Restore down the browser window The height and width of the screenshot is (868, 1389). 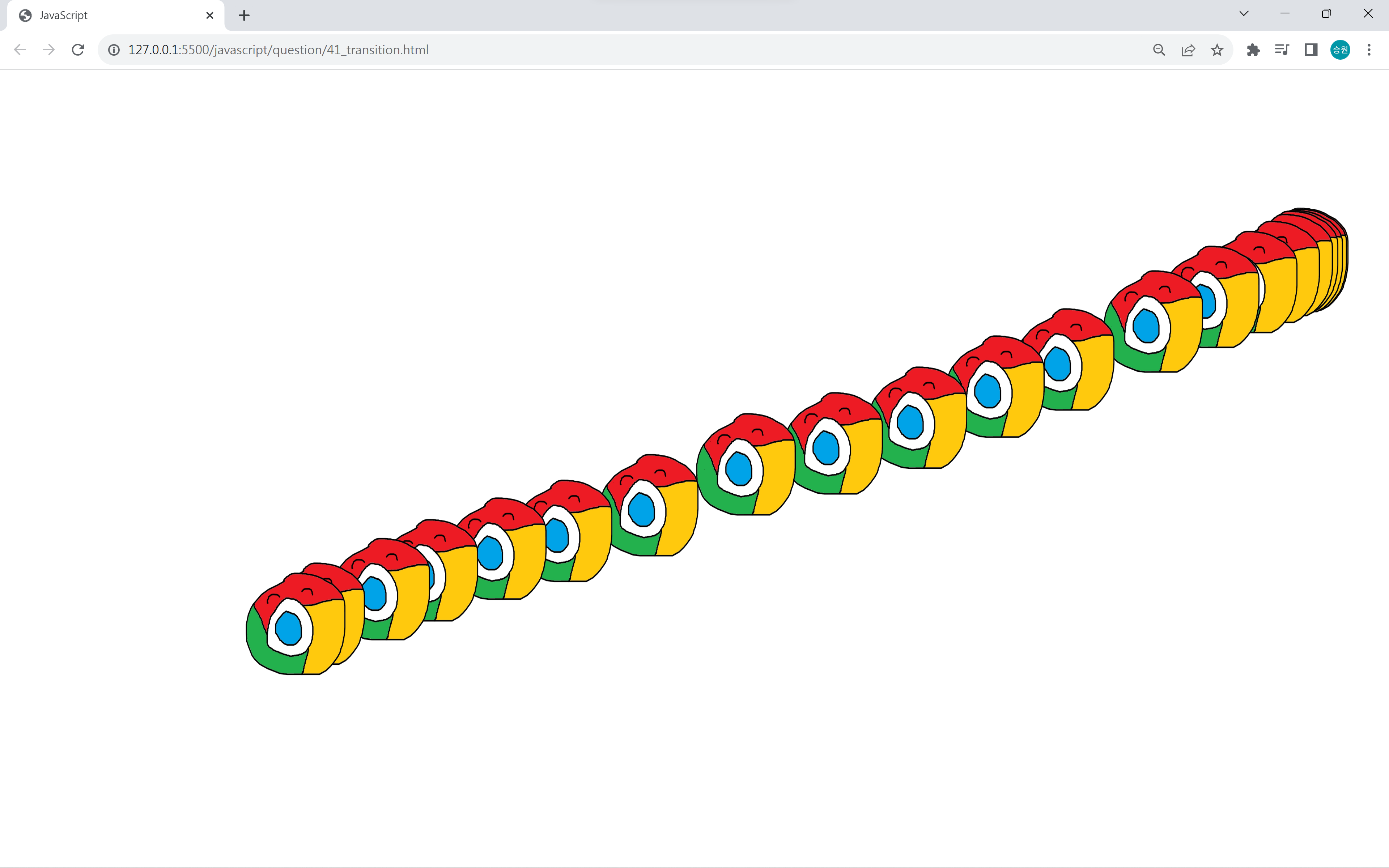point(1326,14)
